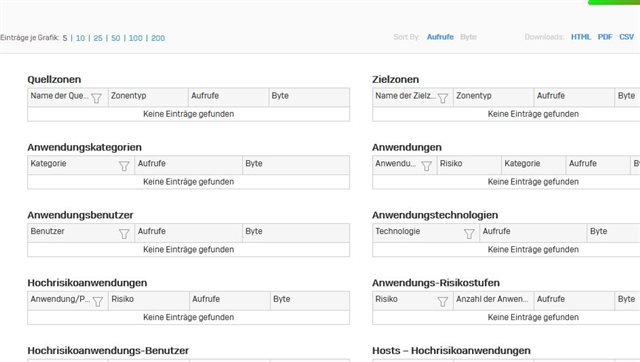Click the Anwendungsbenutzer section title

click(80, 215)
